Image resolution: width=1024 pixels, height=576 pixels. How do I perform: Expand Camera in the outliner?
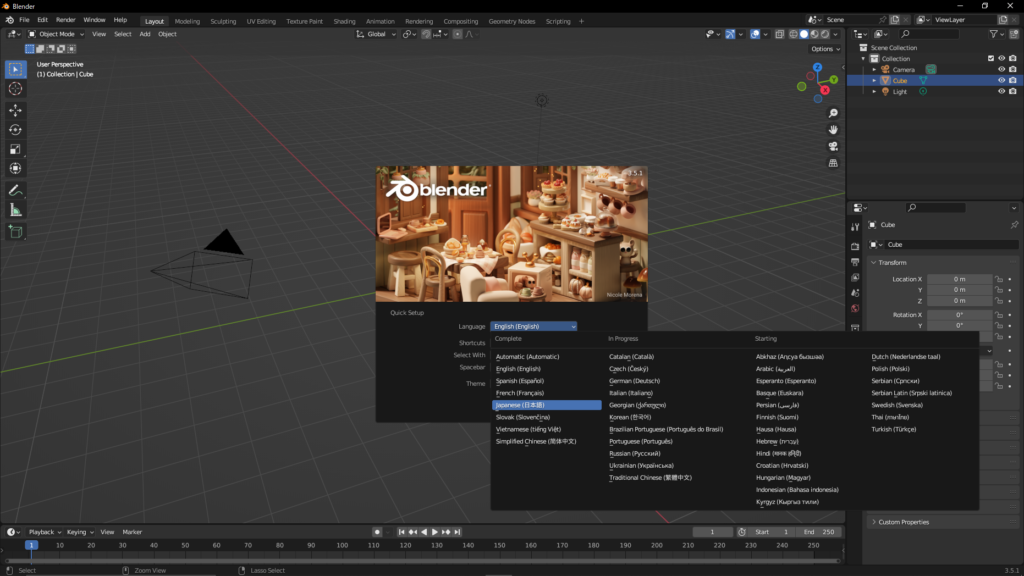click(874, 69)
